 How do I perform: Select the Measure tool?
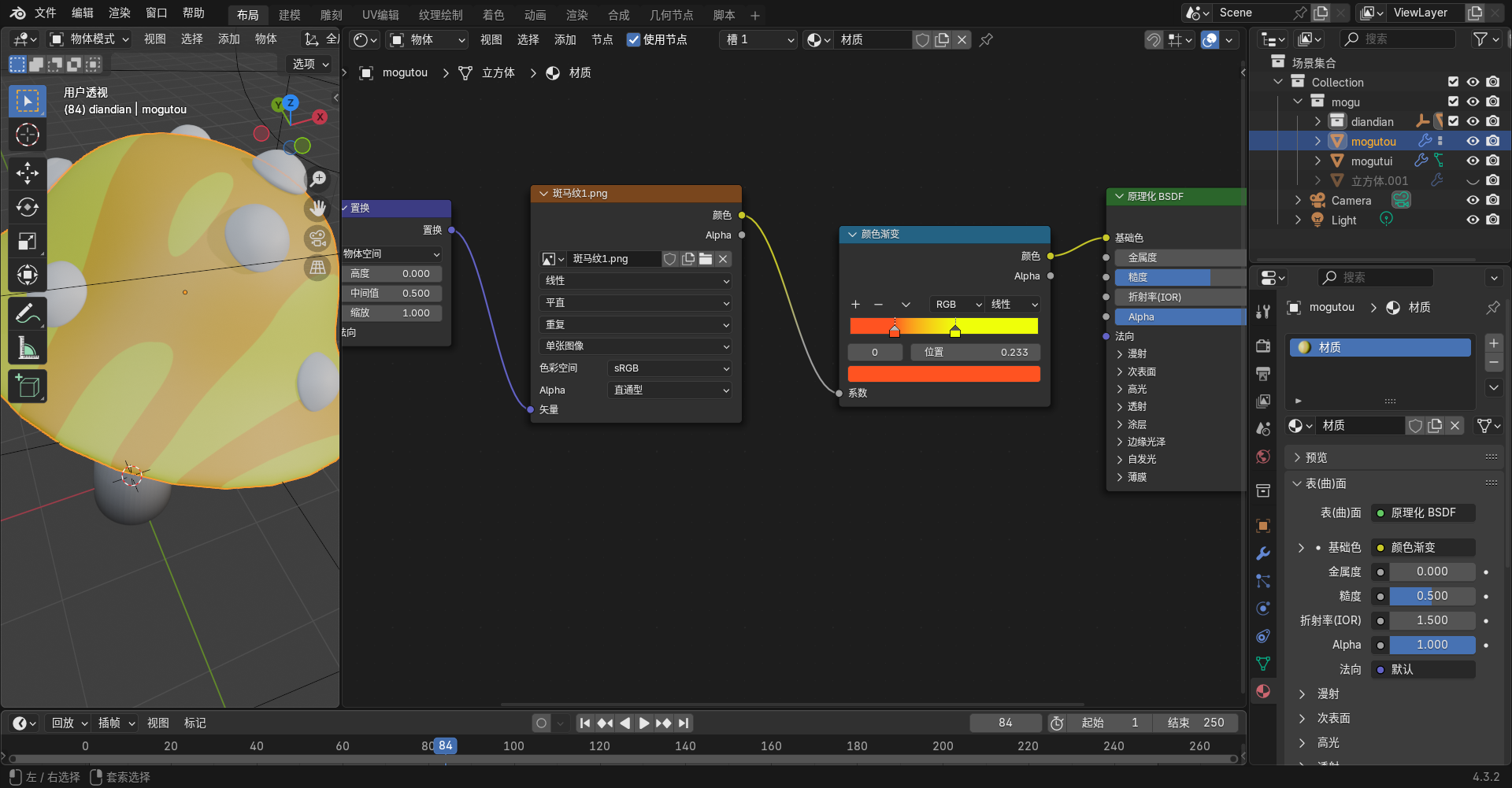pos(28,347)
